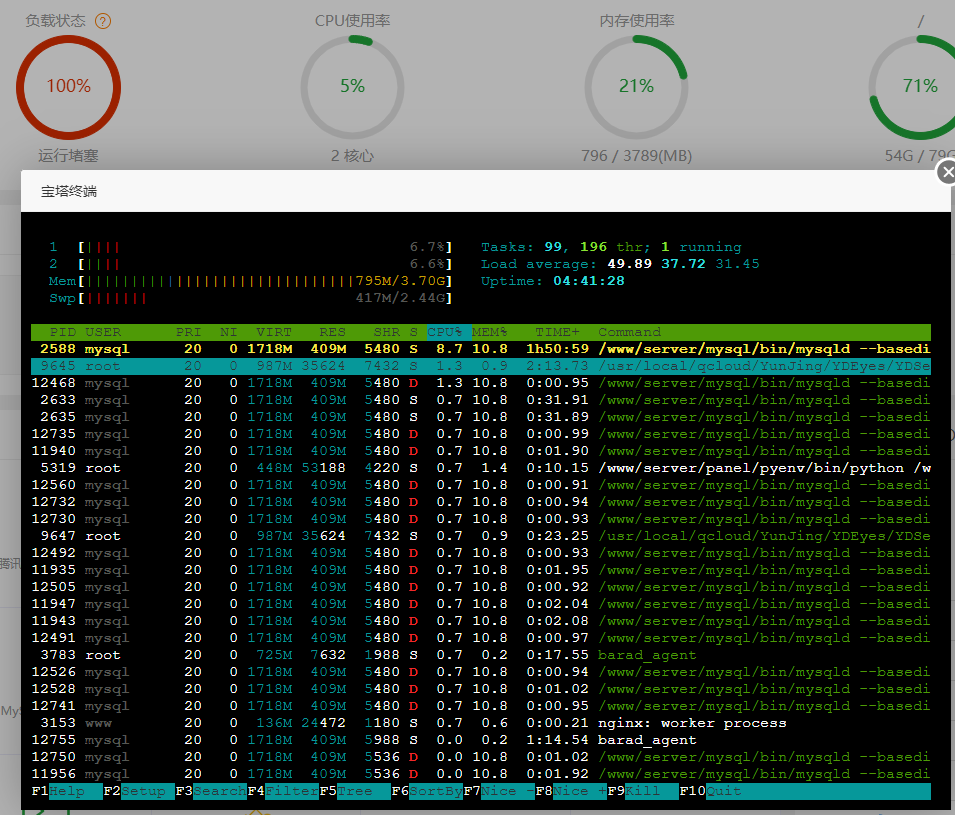The height and width of the screenshot is (815, 955).
Task: Click the 100% load status gauge
Action: pyautogui.click(x=68, y=86)
